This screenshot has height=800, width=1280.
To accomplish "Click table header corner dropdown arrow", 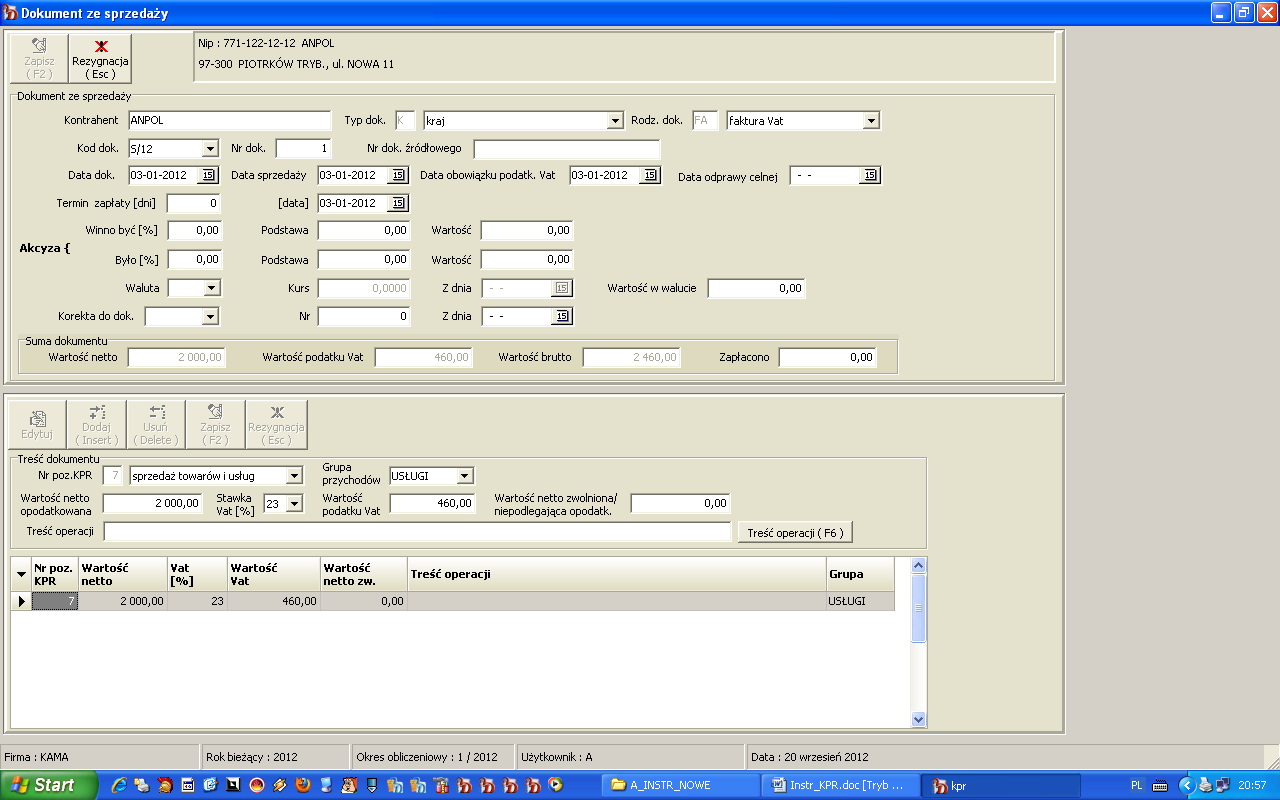I will [x=21, y=574].
